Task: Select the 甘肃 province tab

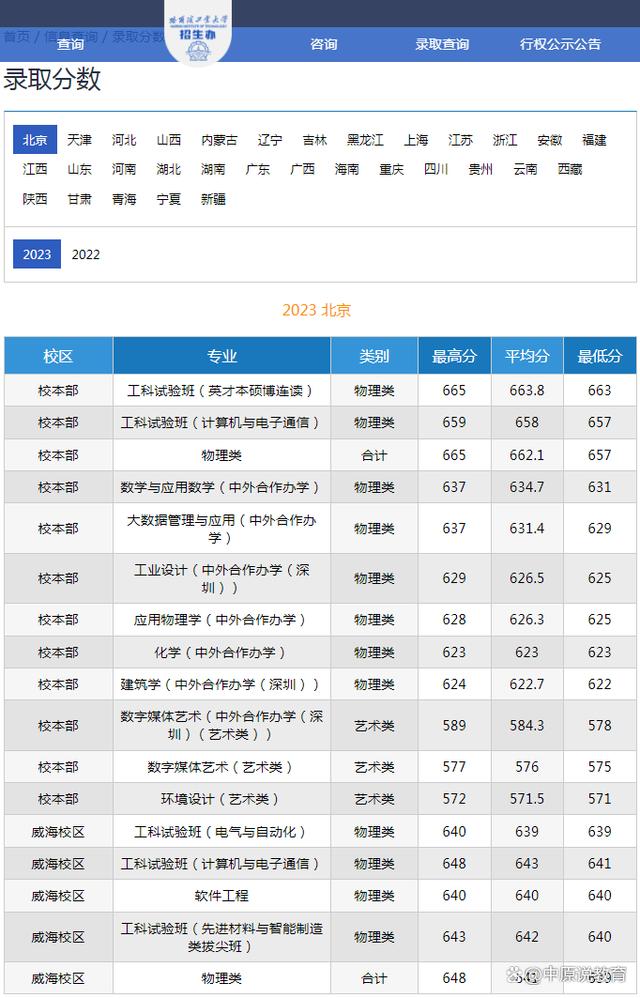Action: pyautogui.click(x=80, y=199)
